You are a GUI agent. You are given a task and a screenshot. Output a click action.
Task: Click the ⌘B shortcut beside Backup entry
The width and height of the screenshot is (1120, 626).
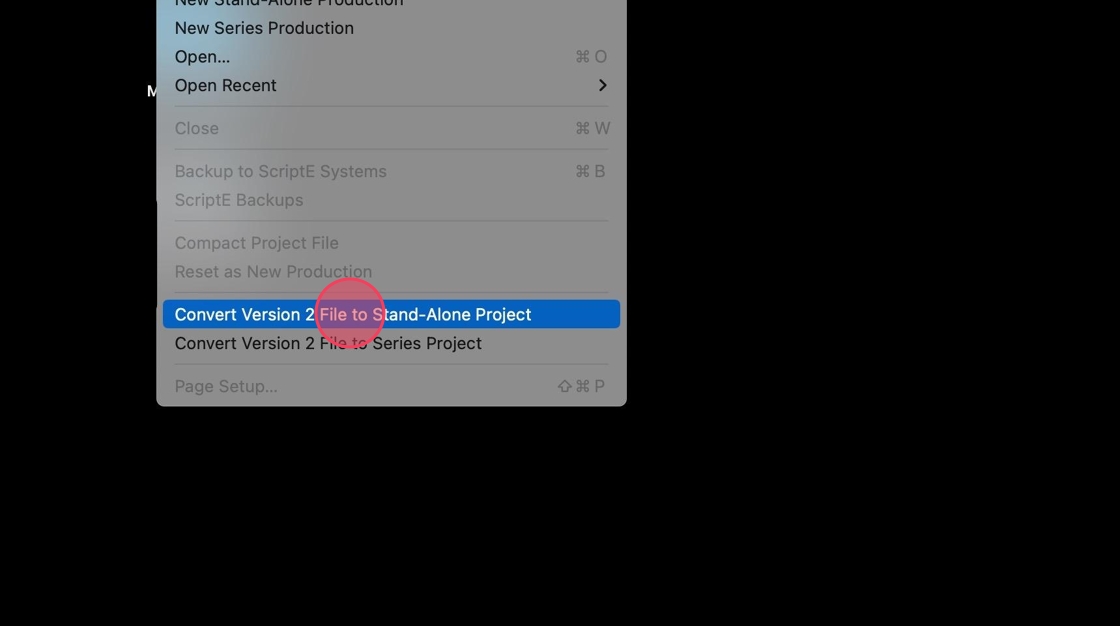click(x=590, y=171)
